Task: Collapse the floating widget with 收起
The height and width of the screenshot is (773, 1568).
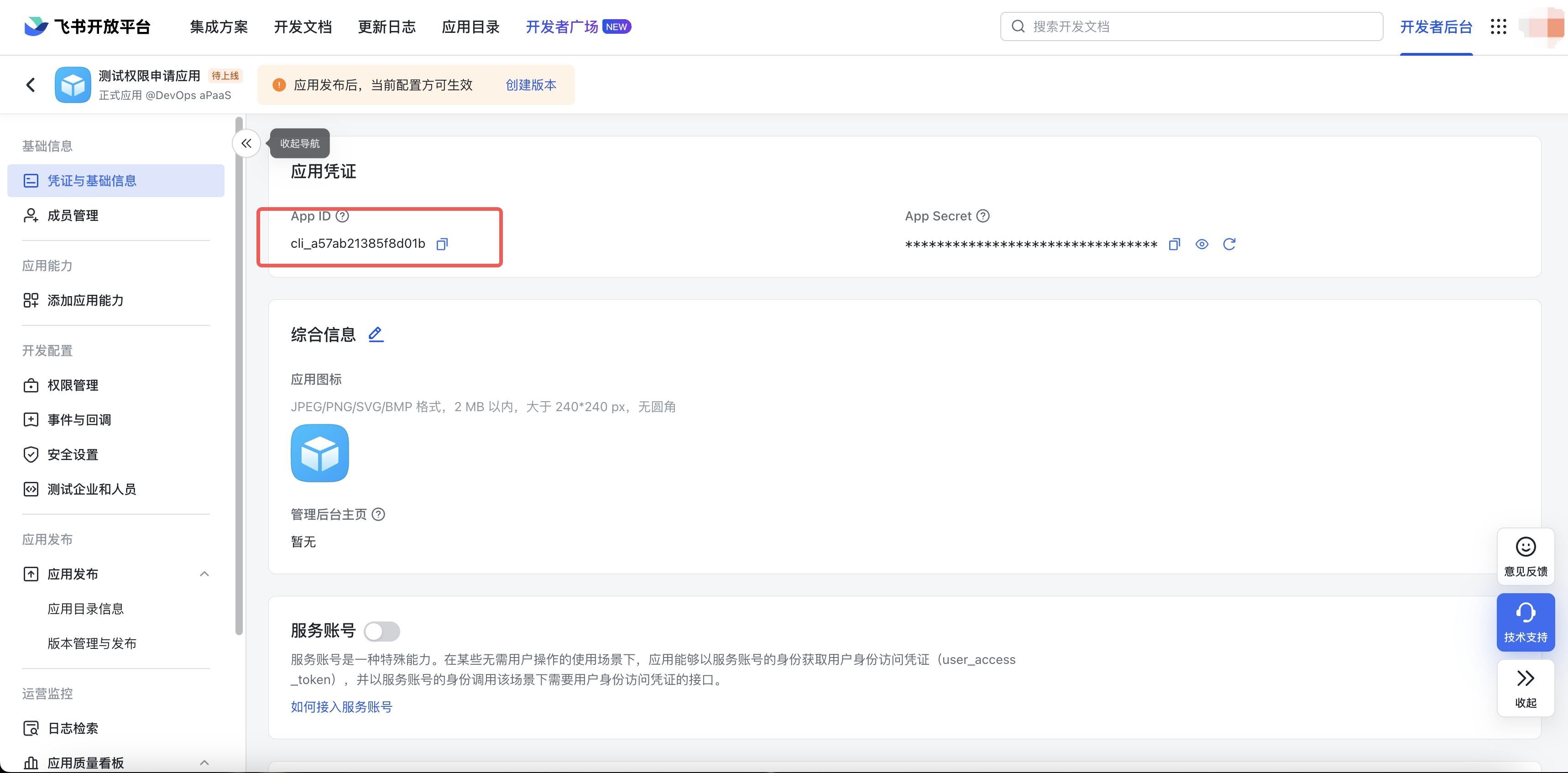Action: click(1526, 688)
